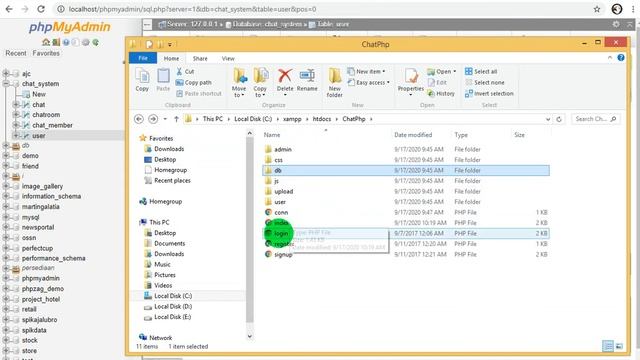Go back in File Explorer
Screen dimensions: 640x360
pos(139,119)
